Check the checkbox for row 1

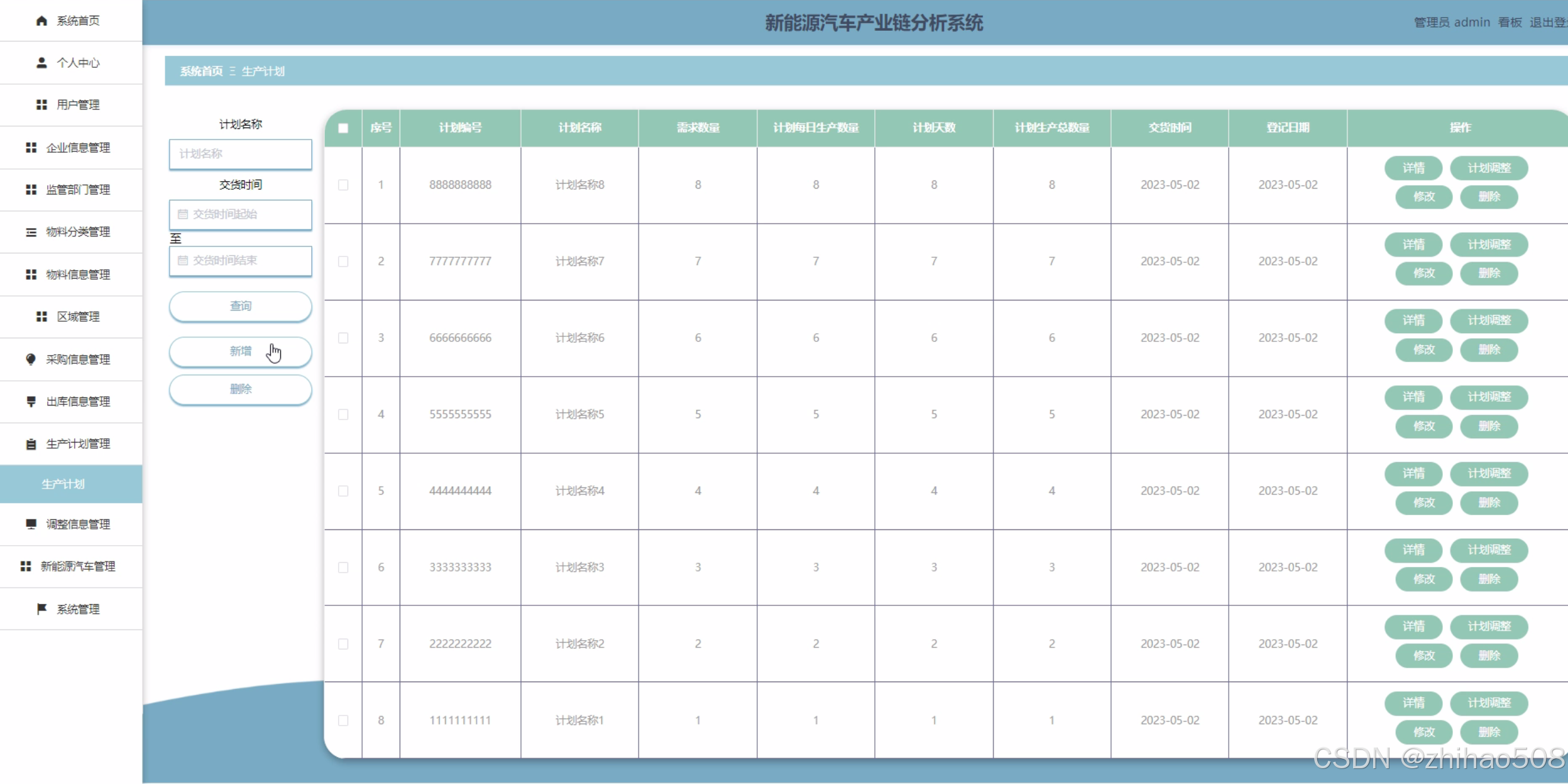coord(343,185)
